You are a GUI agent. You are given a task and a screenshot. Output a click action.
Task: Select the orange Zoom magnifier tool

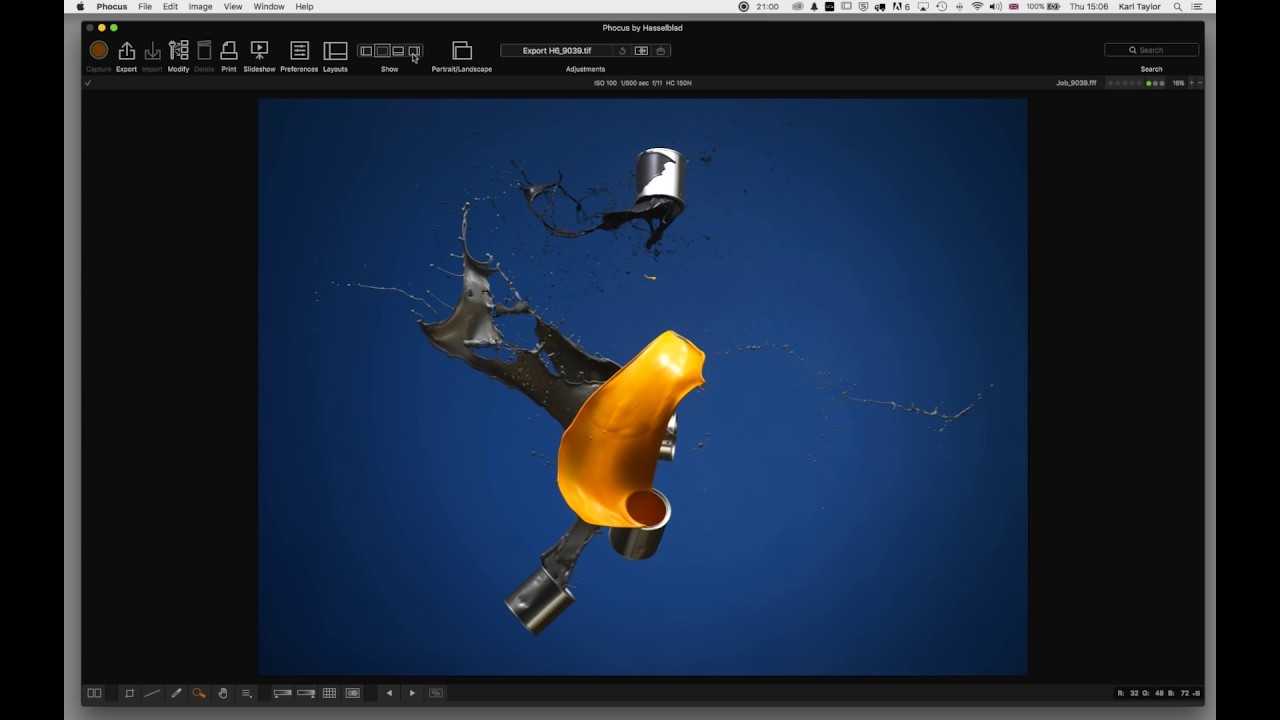point(199,693)
